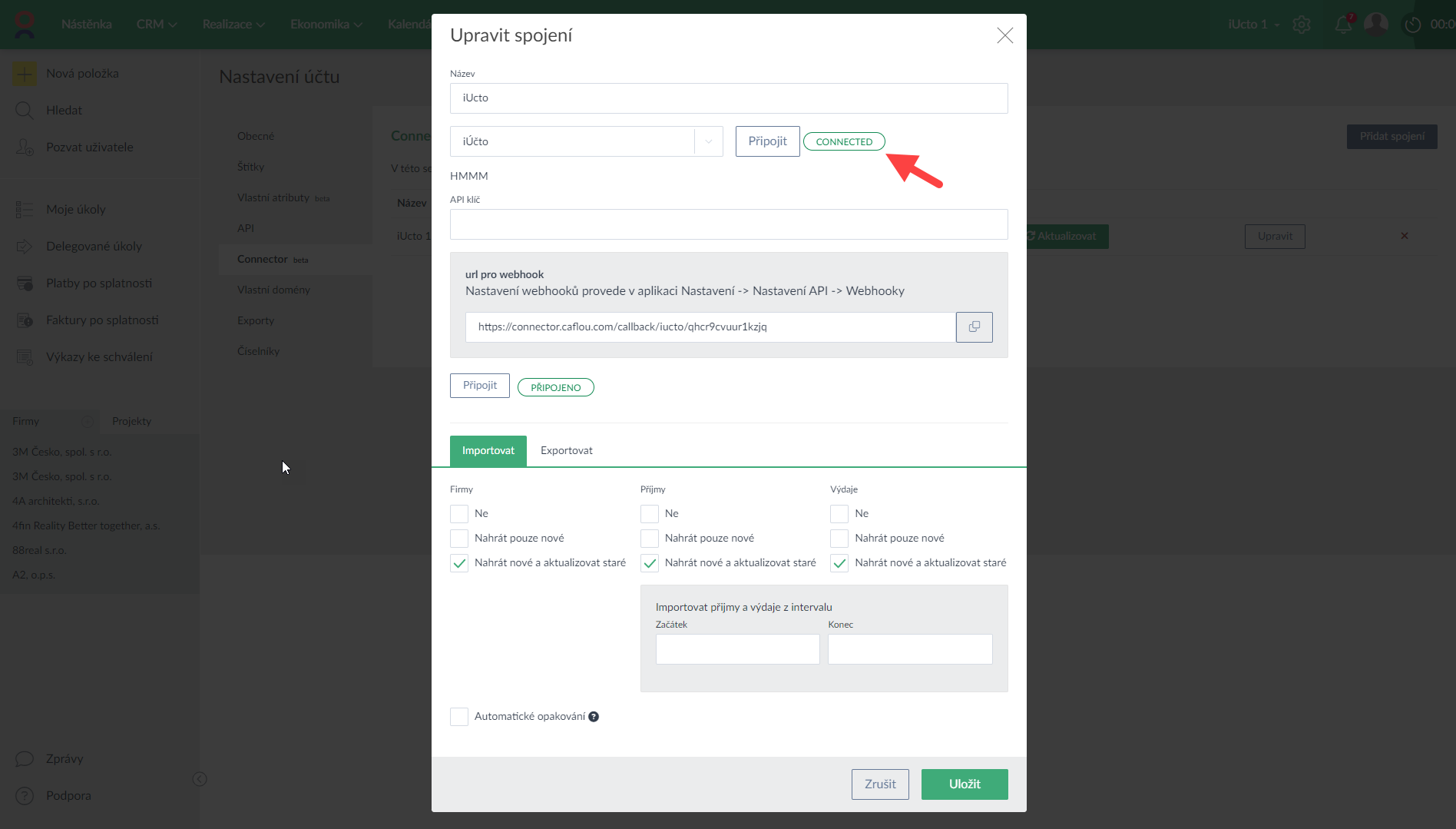Expand the iÚčto connector type dropdown
The height and width of the screenshot is (829, 1456).
click(708, 141)
